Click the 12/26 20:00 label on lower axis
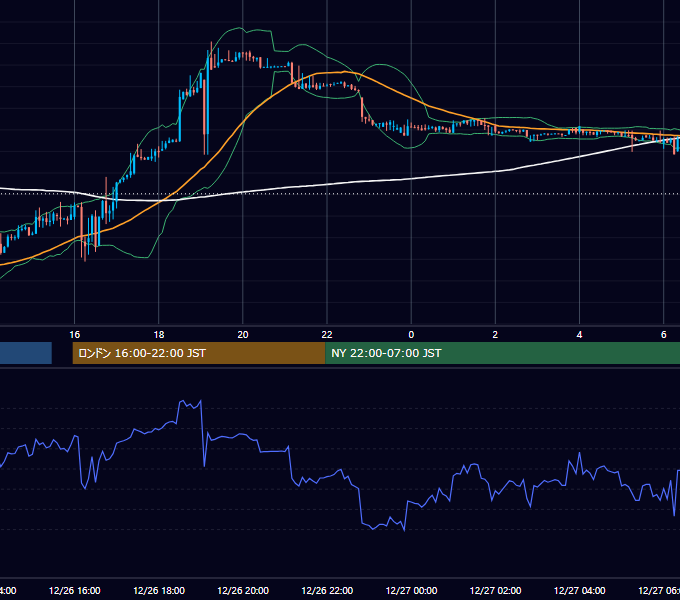680x600 pixels. pyautogui.click(x=243, y=591)
